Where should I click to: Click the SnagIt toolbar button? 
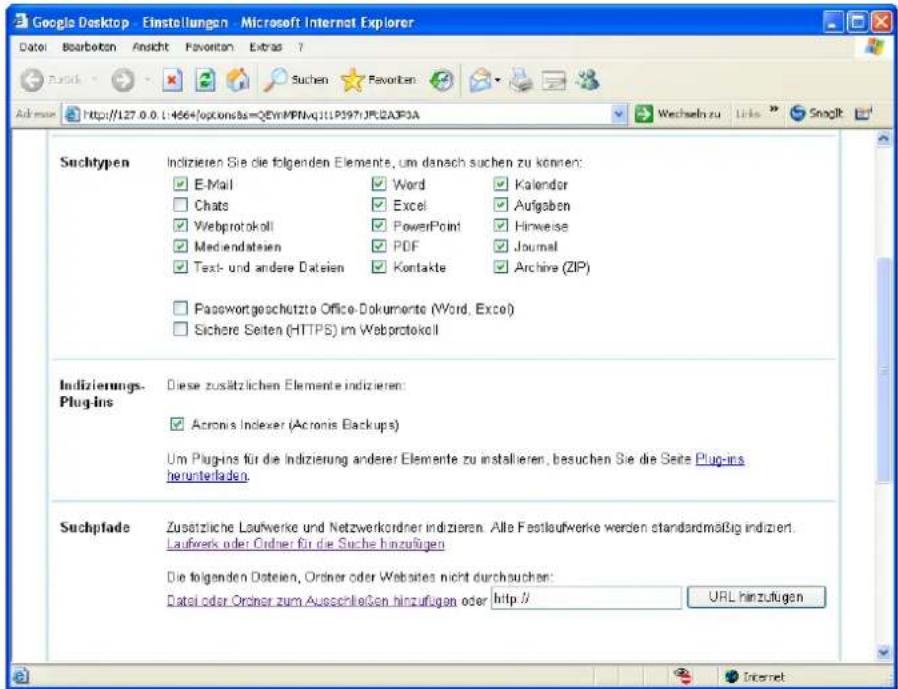(816, 113)
